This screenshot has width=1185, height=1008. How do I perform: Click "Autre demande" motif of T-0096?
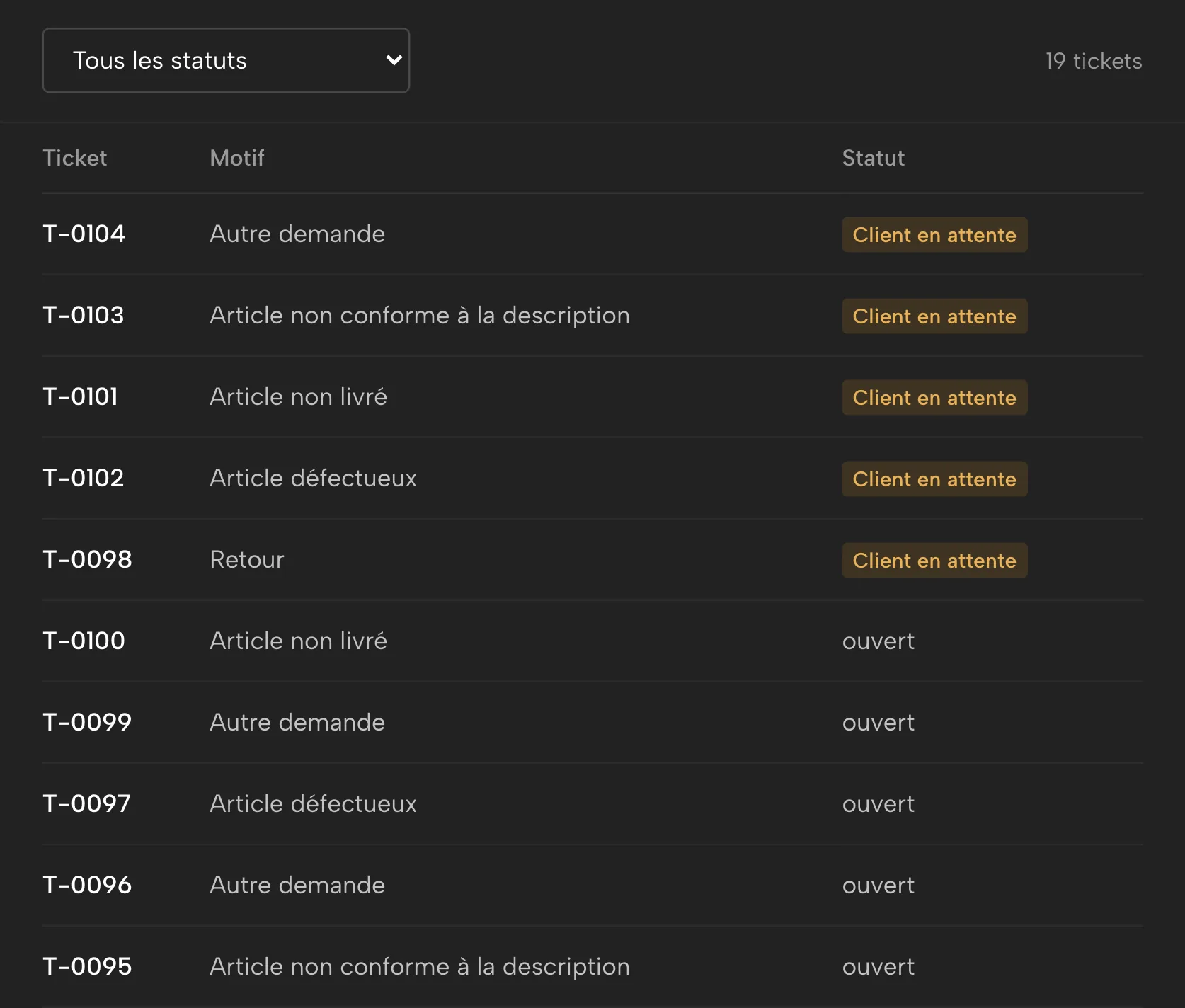click(297, 885)
